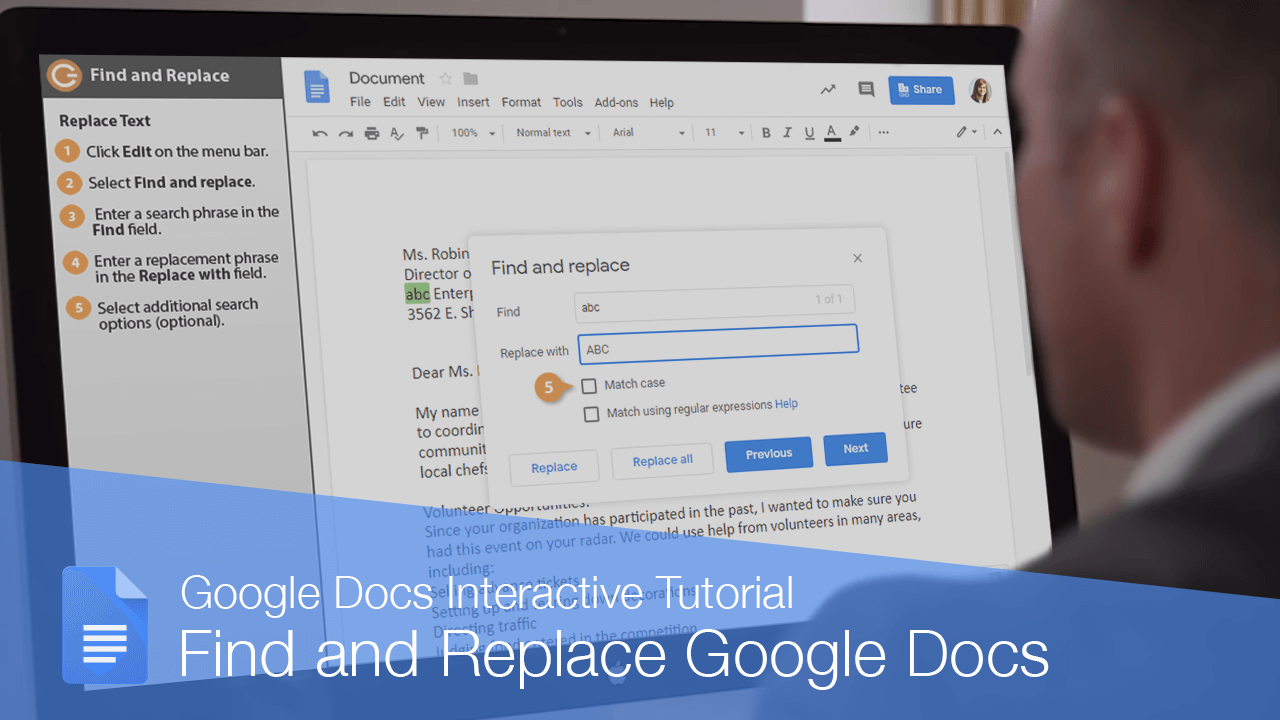Click the regular expressions Help link
This screenshot has height=720, width=1280.
[x=786, y=404]
